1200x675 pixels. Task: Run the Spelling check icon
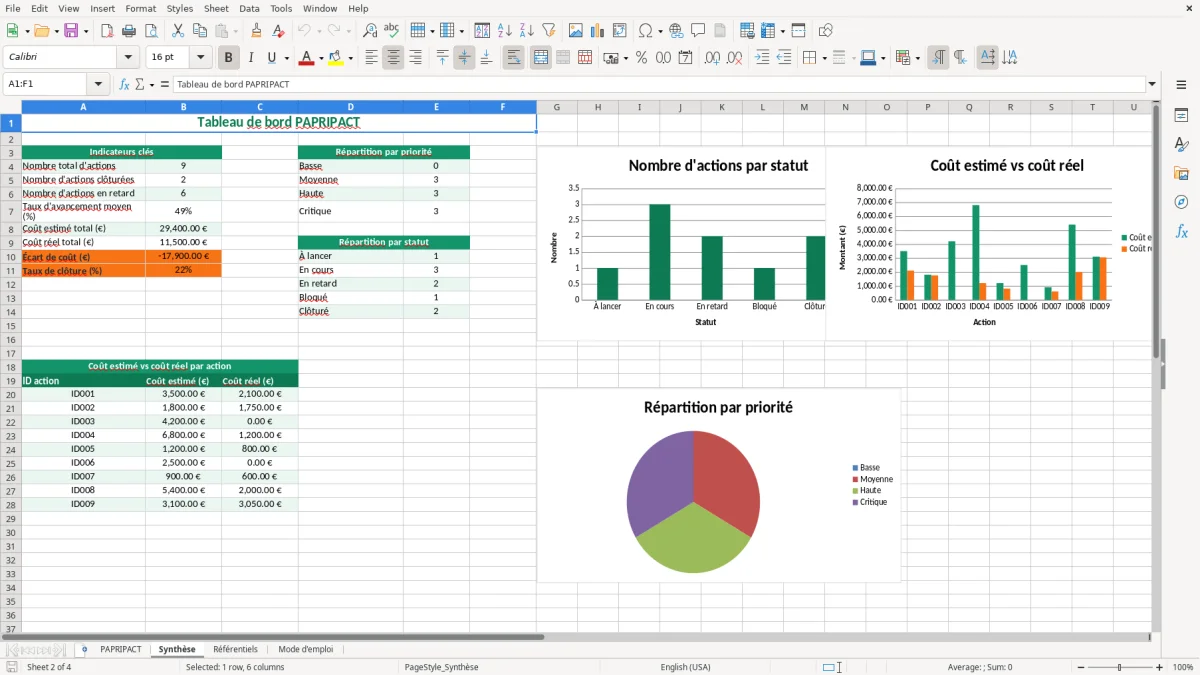(391, 31)
